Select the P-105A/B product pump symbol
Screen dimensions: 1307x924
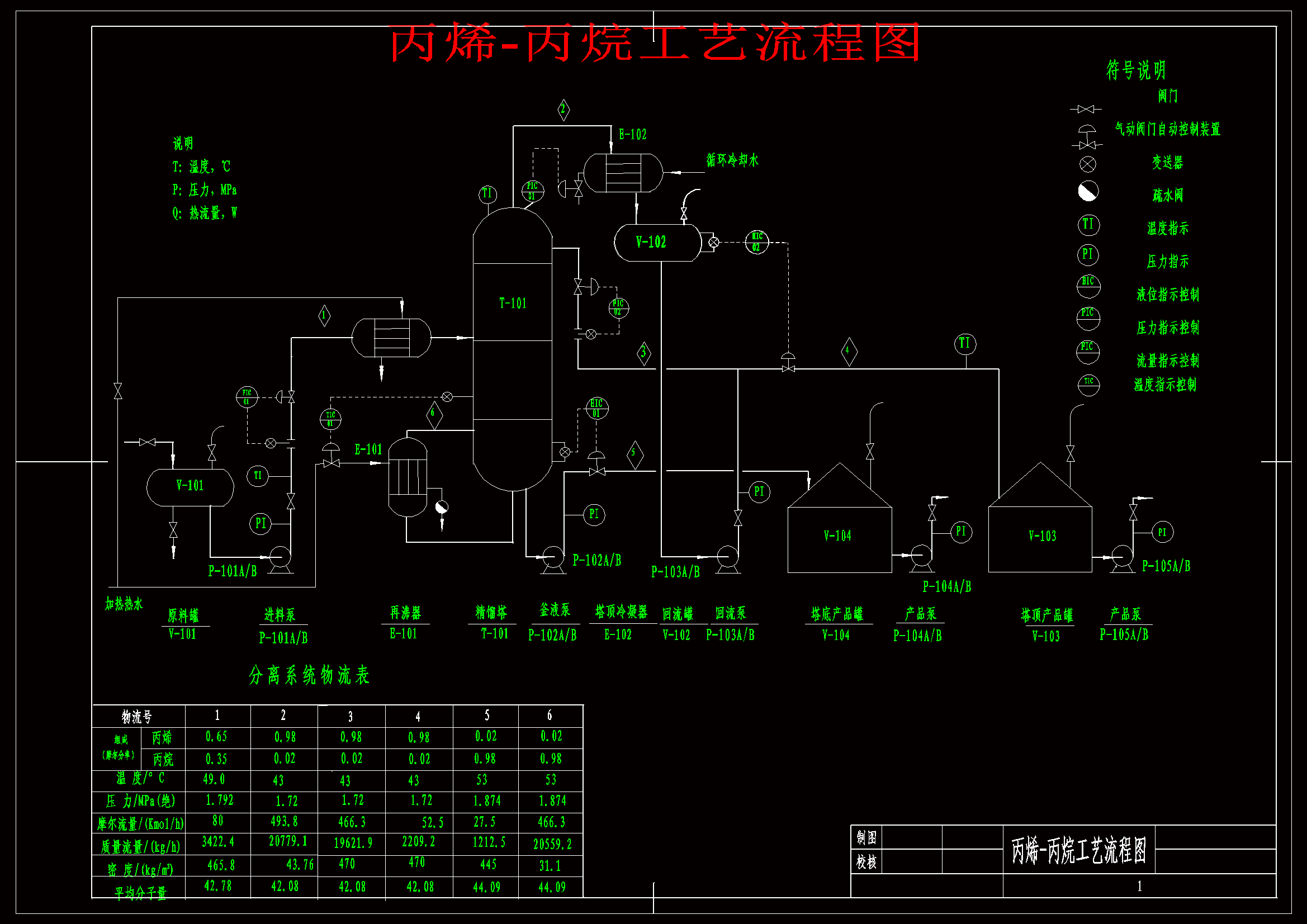[1122, 556]
